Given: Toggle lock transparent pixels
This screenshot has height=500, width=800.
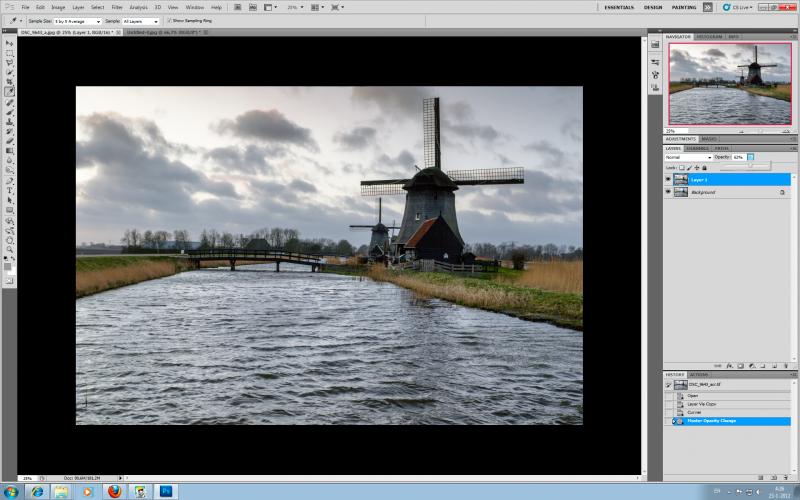Looking at the screenshot, I should tap(682, 168).
